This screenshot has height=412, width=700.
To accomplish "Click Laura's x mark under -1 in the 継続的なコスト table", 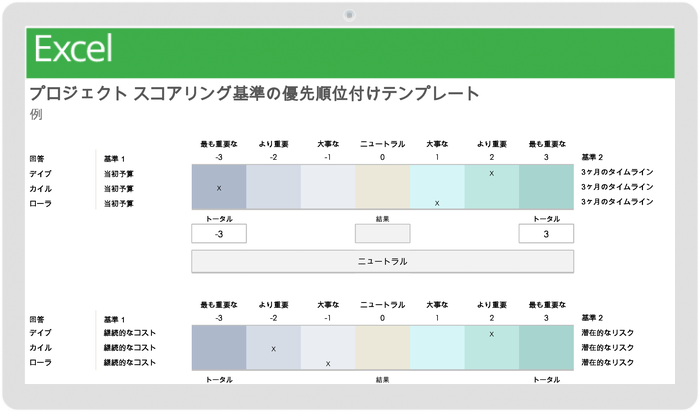I will pos(328,363).
